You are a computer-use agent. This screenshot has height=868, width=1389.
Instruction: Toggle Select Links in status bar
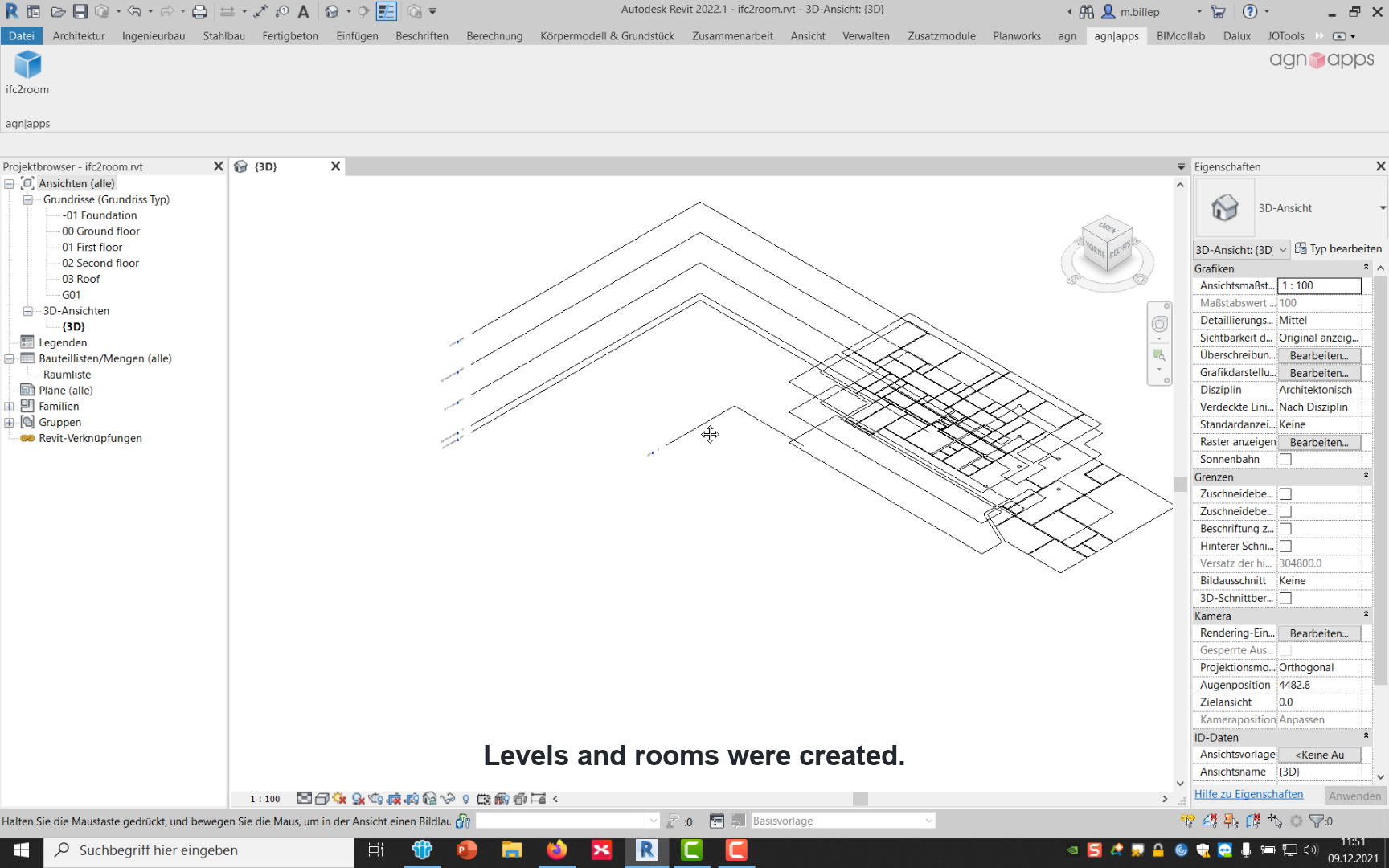(x=1188, y=821)
